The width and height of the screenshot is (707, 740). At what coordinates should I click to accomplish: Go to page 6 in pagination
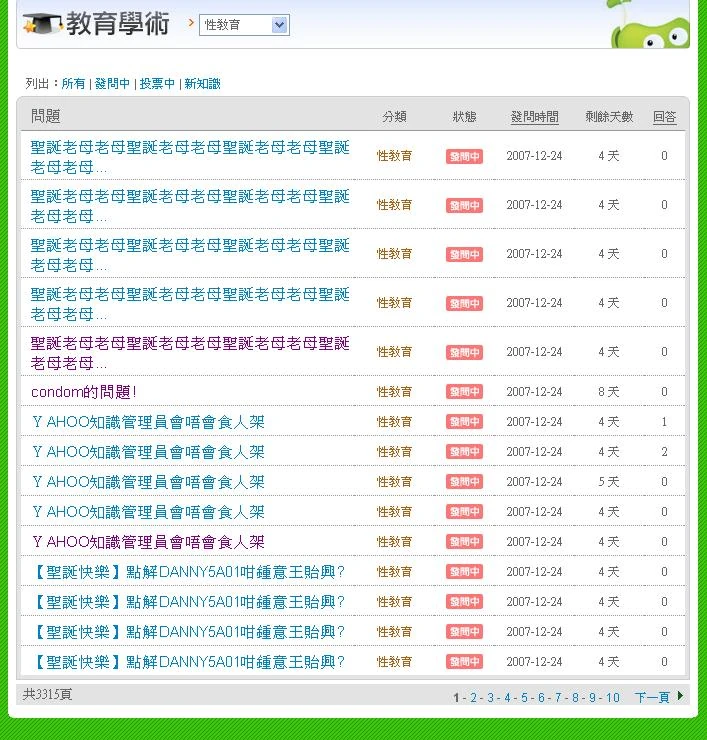coord(541,698)
